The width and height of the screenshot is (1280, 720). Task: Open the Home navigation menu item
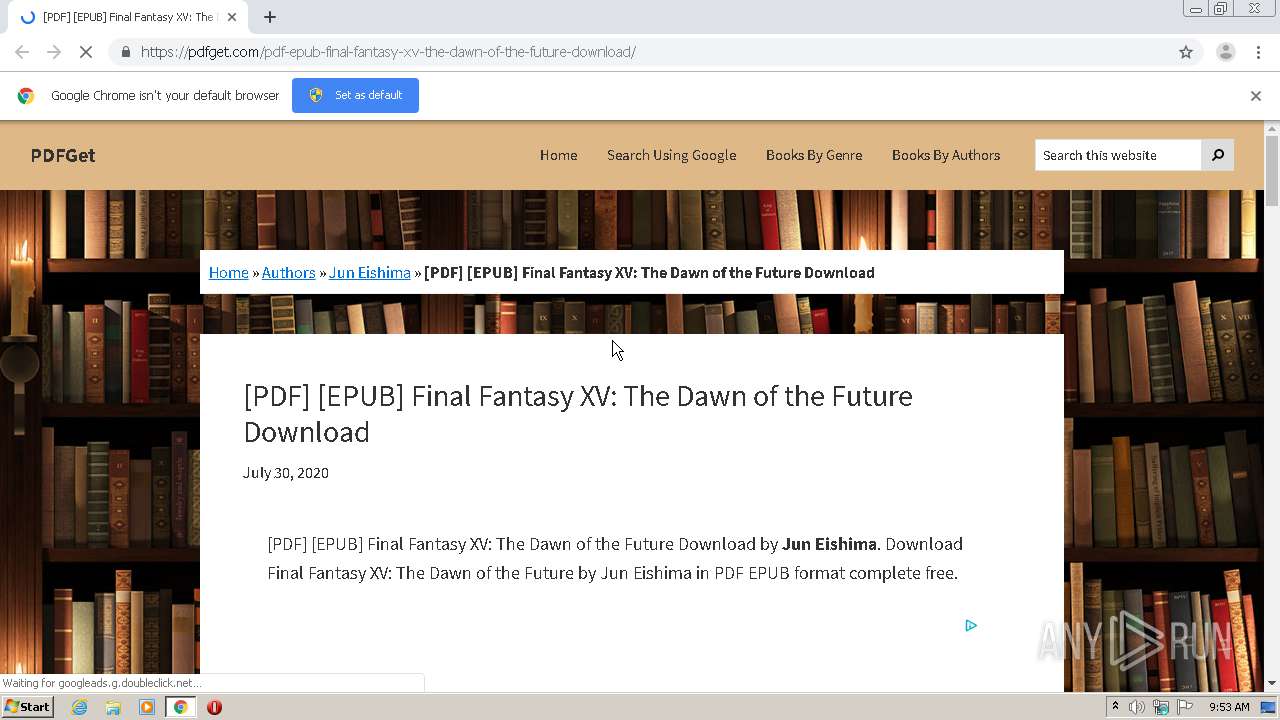click(558, 155)
